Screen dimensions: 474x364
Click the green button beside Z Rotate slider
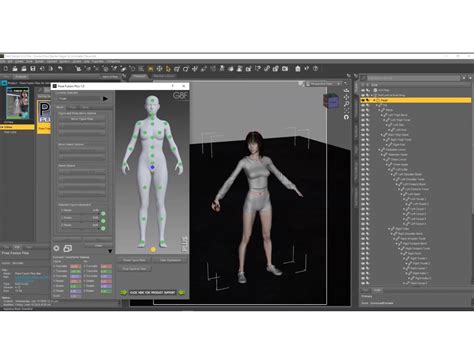[x=103, y=228]
